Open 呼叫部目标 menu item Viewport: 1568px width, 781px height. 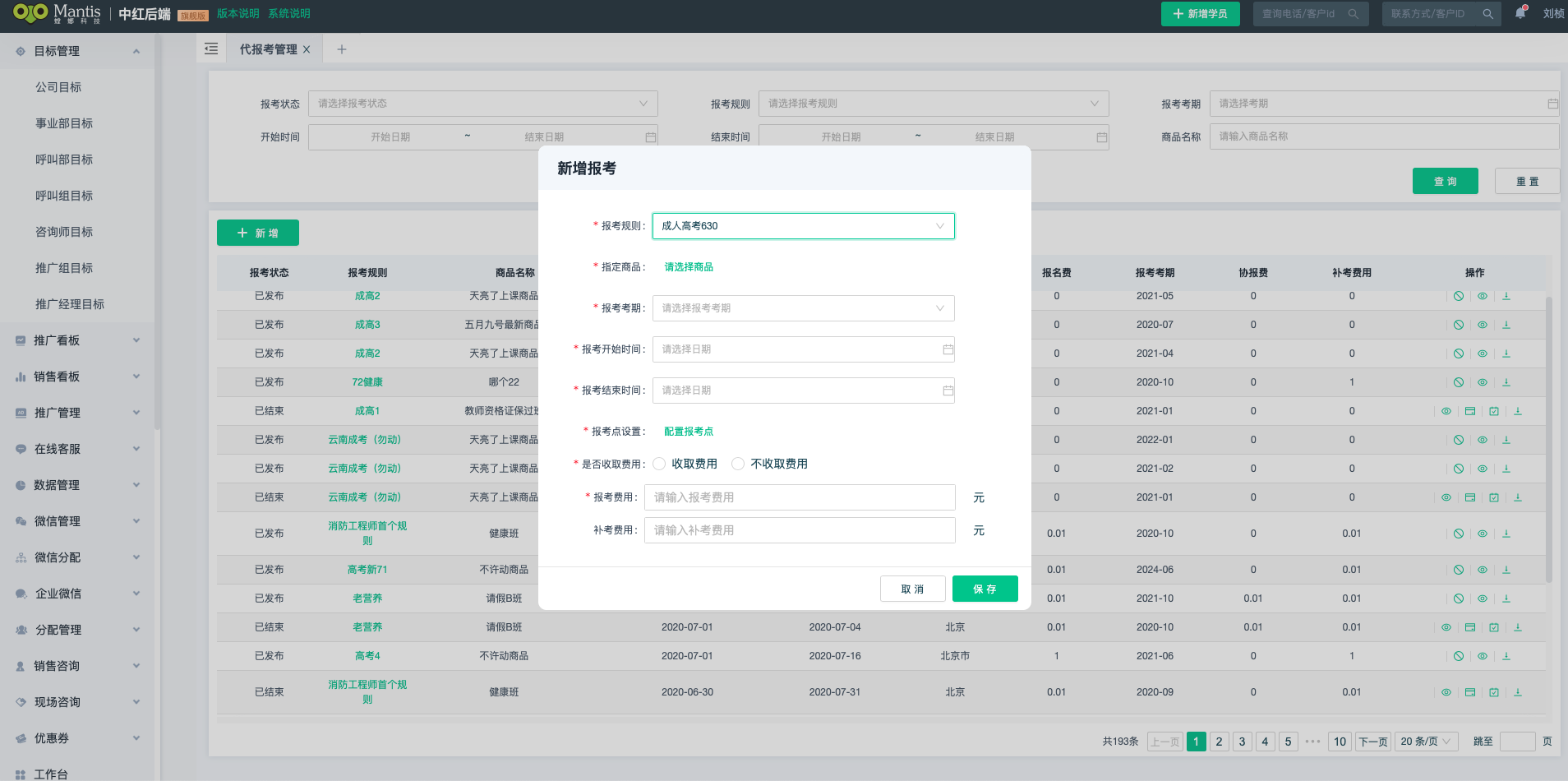click(64, 159)
